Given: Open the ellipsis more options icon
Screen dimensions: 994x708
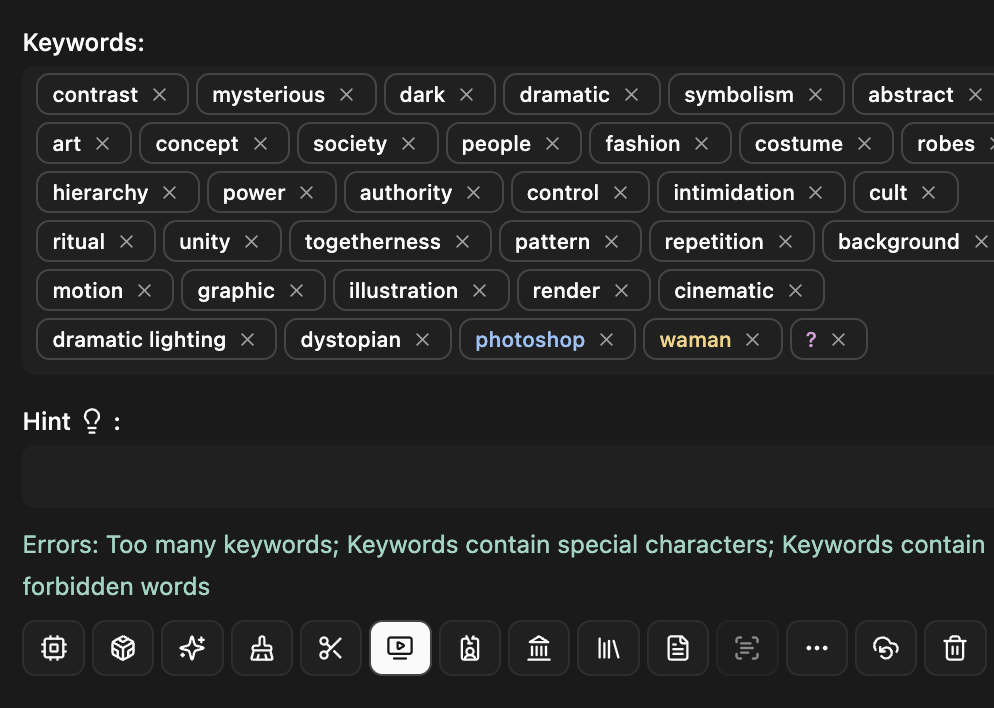Looking at the screenshot, I should (816, 648).
